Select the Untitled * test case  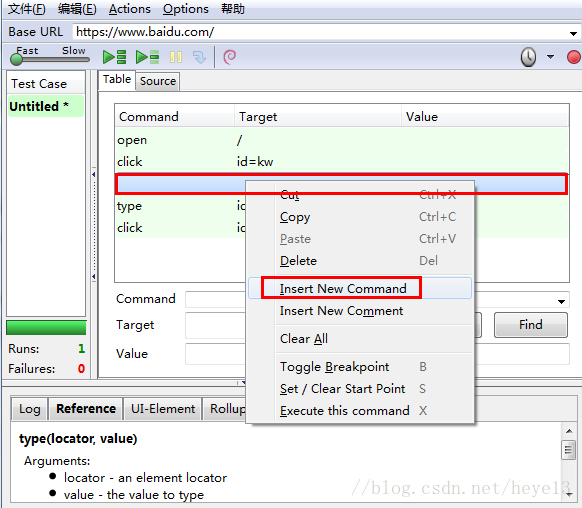tap(46, 106)
